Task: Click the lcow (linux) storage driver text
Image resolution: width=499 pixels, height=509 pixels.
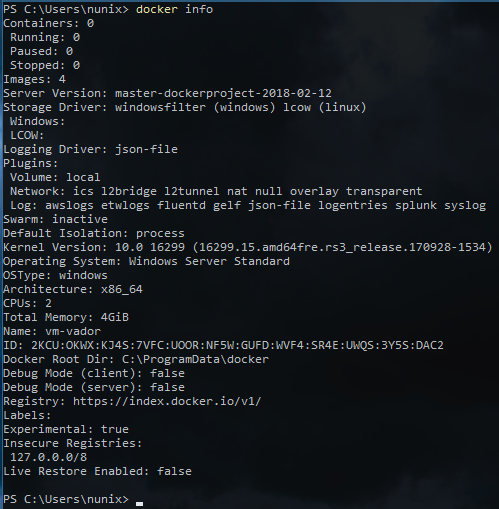Action: 325,107
